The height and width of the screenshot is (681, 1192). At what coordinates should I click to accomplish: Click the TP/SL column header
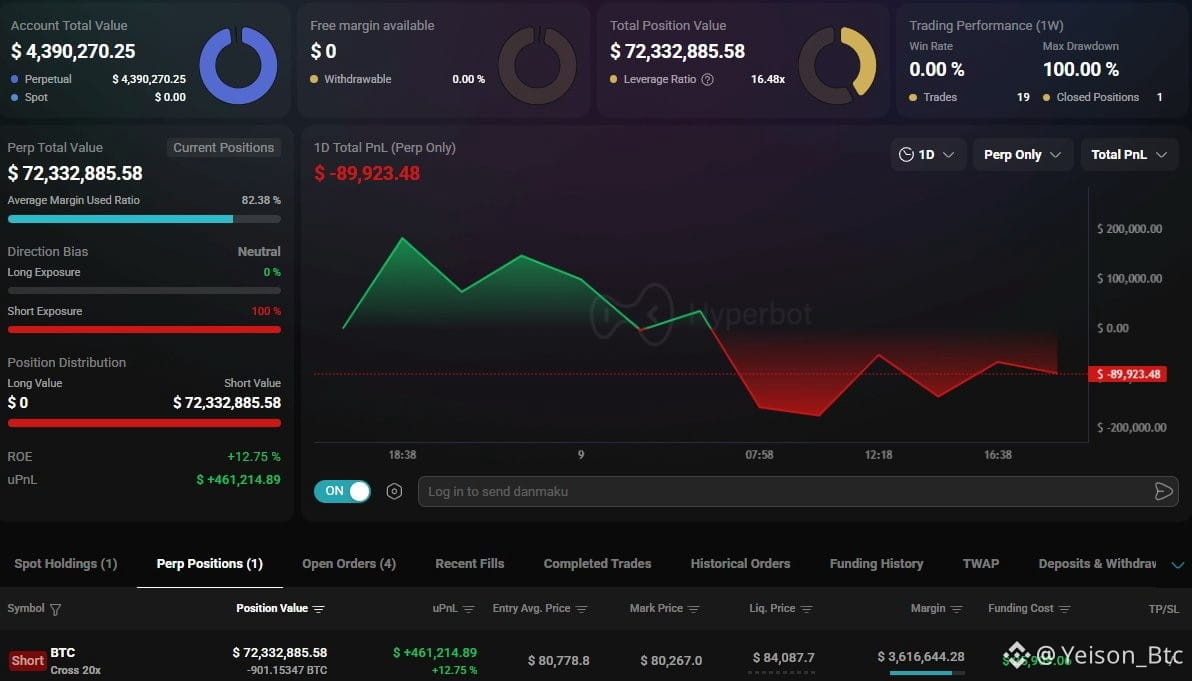pos(1164,609)
